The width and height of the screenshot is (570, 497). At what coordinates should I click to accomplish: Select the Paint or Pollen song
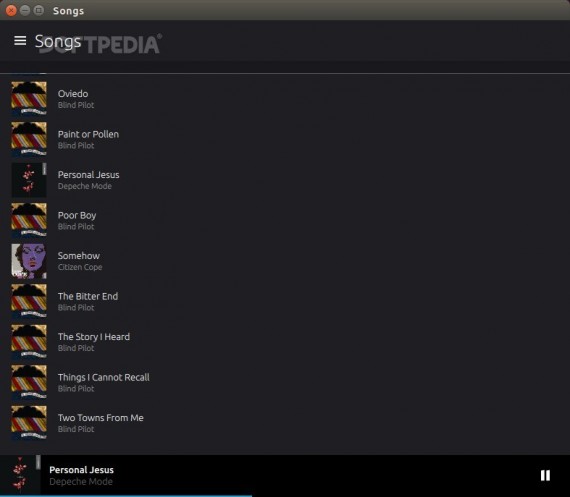[x=285, y=139]
